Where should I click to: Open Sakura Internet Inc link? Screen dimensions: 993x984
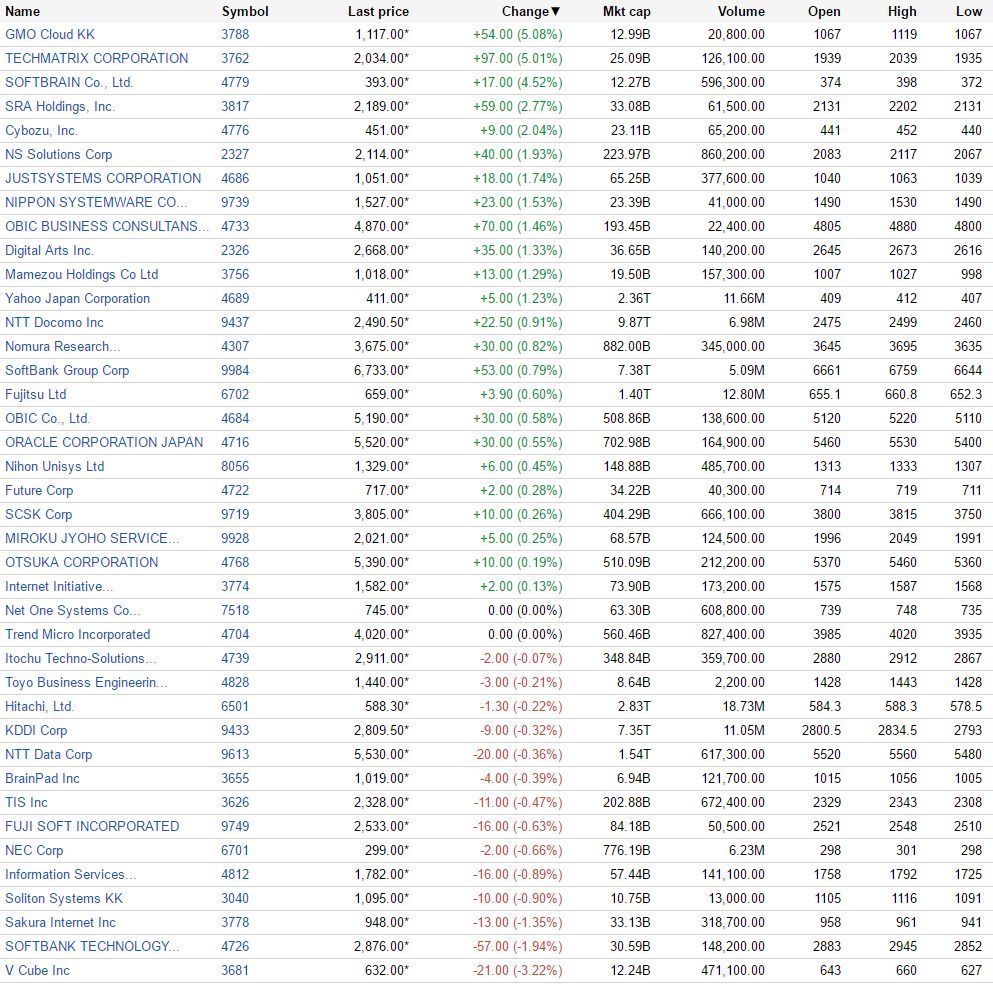[x=60, y=924]
